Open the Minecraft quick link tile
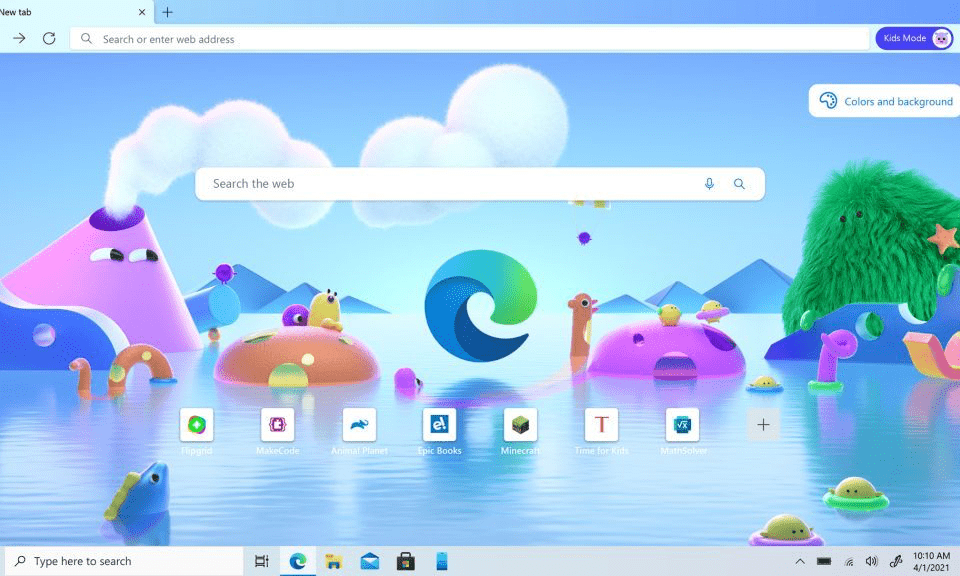This screenshot has width=960, height=576. [x=520, y=425]
